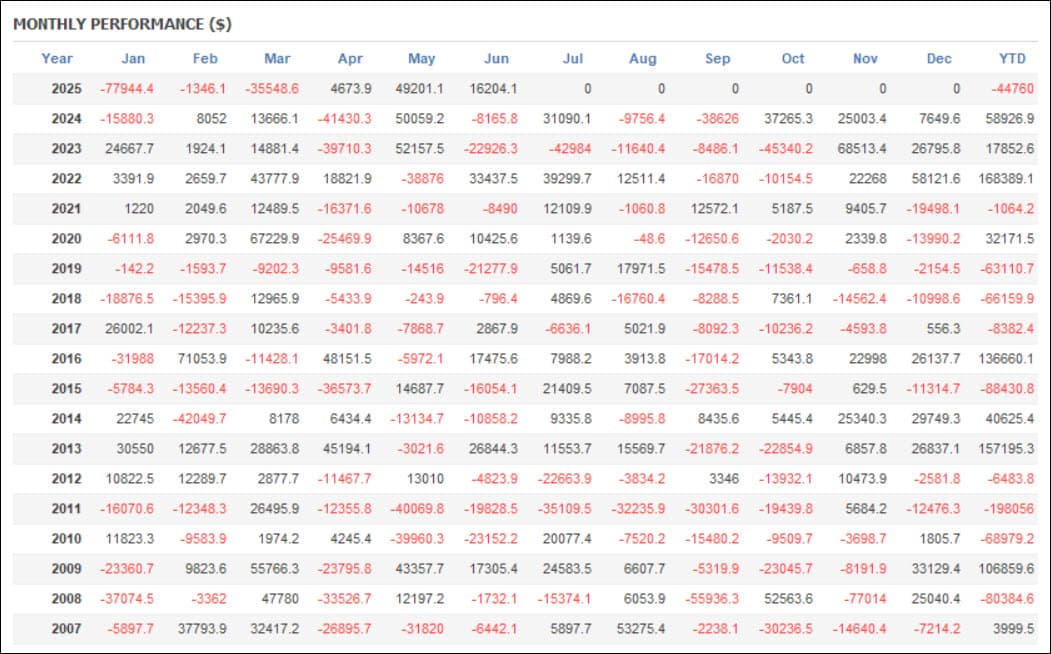
Task: Select the Monthly Performance ($) heading
Action: 123,24
